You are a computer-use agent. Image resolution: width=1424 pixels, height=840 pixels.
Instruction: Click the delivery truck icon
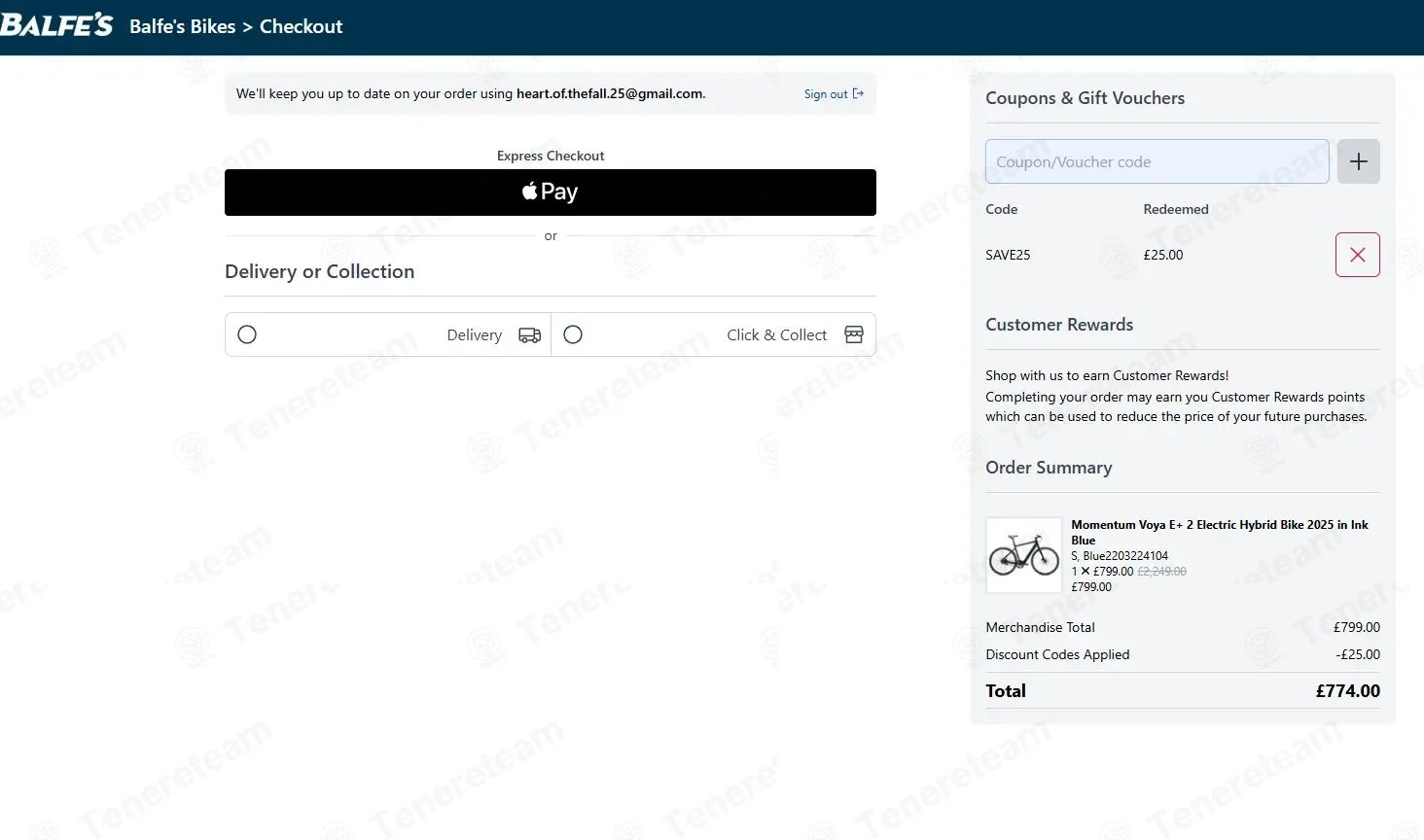point(529,335)
